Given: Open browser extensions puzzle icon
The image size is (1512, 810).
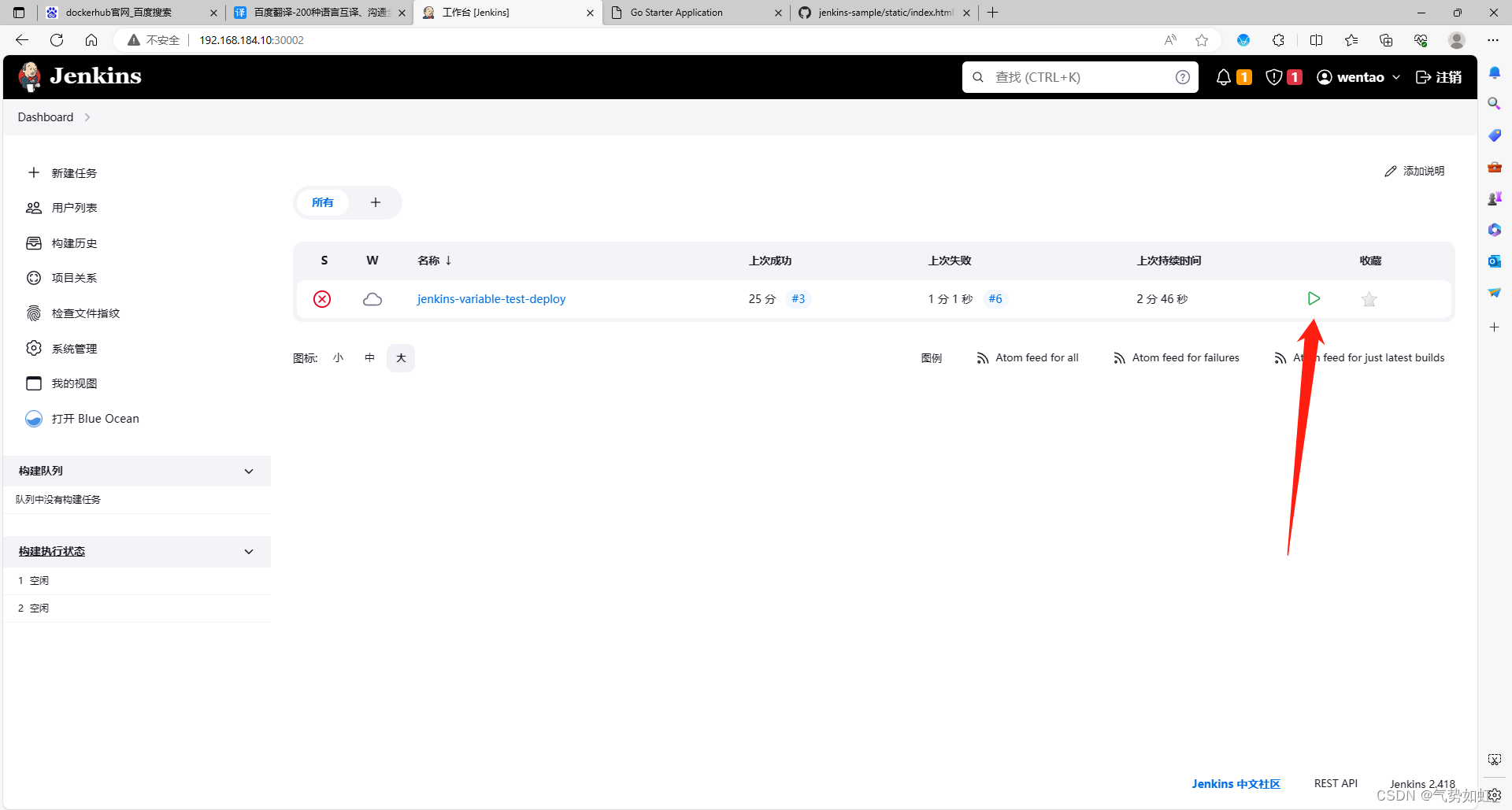Looking at the screenshot, I should [1278, 40].
